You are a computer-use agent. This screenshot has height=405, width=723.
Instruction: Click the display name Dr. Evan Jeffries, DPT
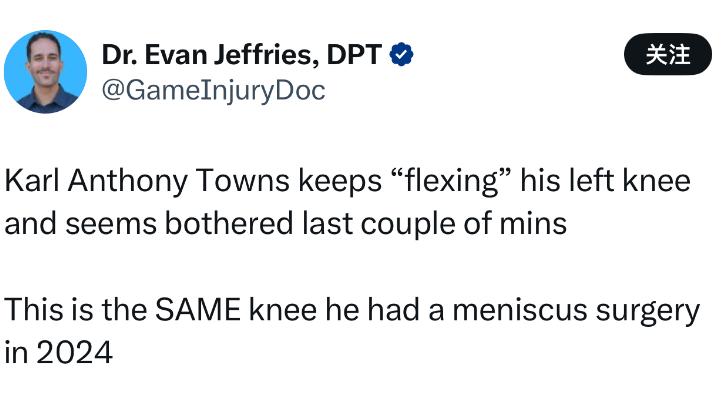(x=242, y=55)
